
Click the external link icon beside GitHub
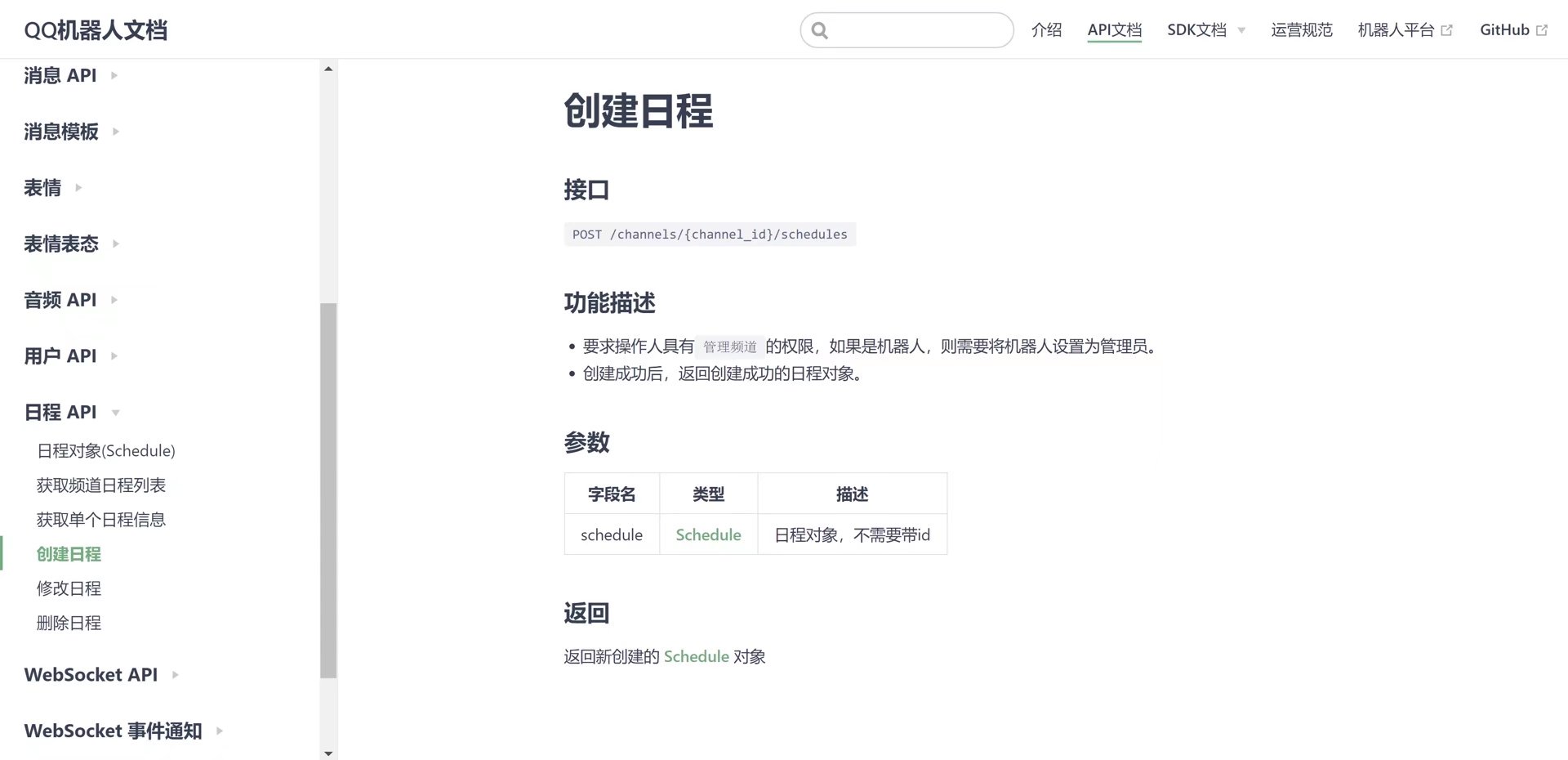tap(1542, 30)
